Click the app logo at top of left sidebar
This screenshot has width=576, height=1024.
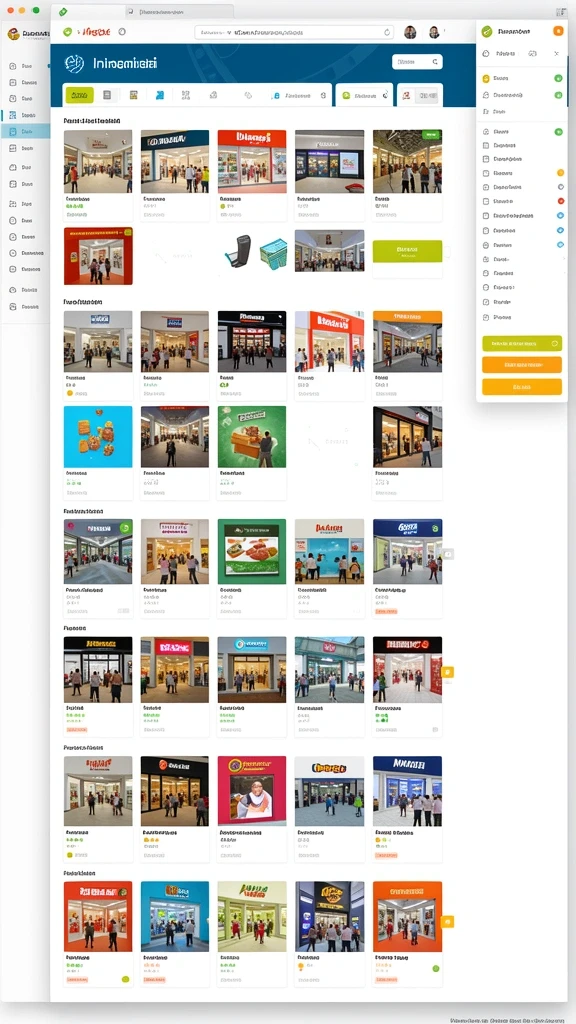point(13,34)
